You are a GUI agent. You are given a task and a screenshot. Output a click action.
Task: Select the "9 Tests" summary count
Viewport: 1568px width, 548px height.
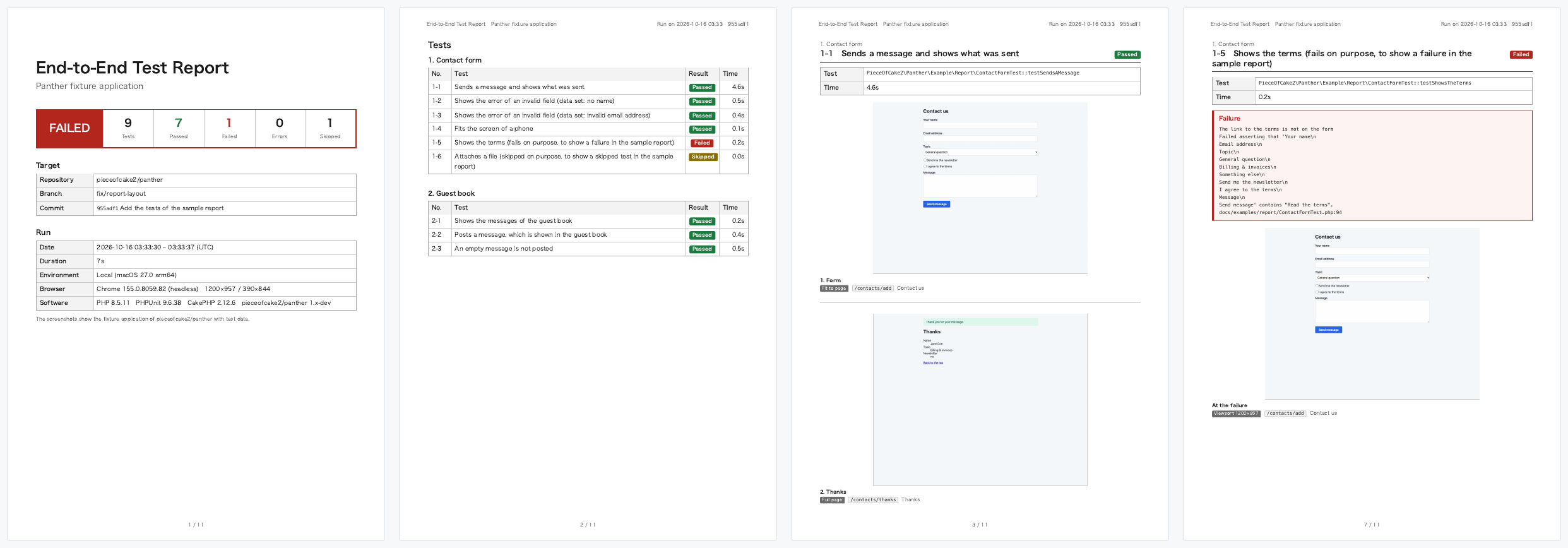coord(128,128)
